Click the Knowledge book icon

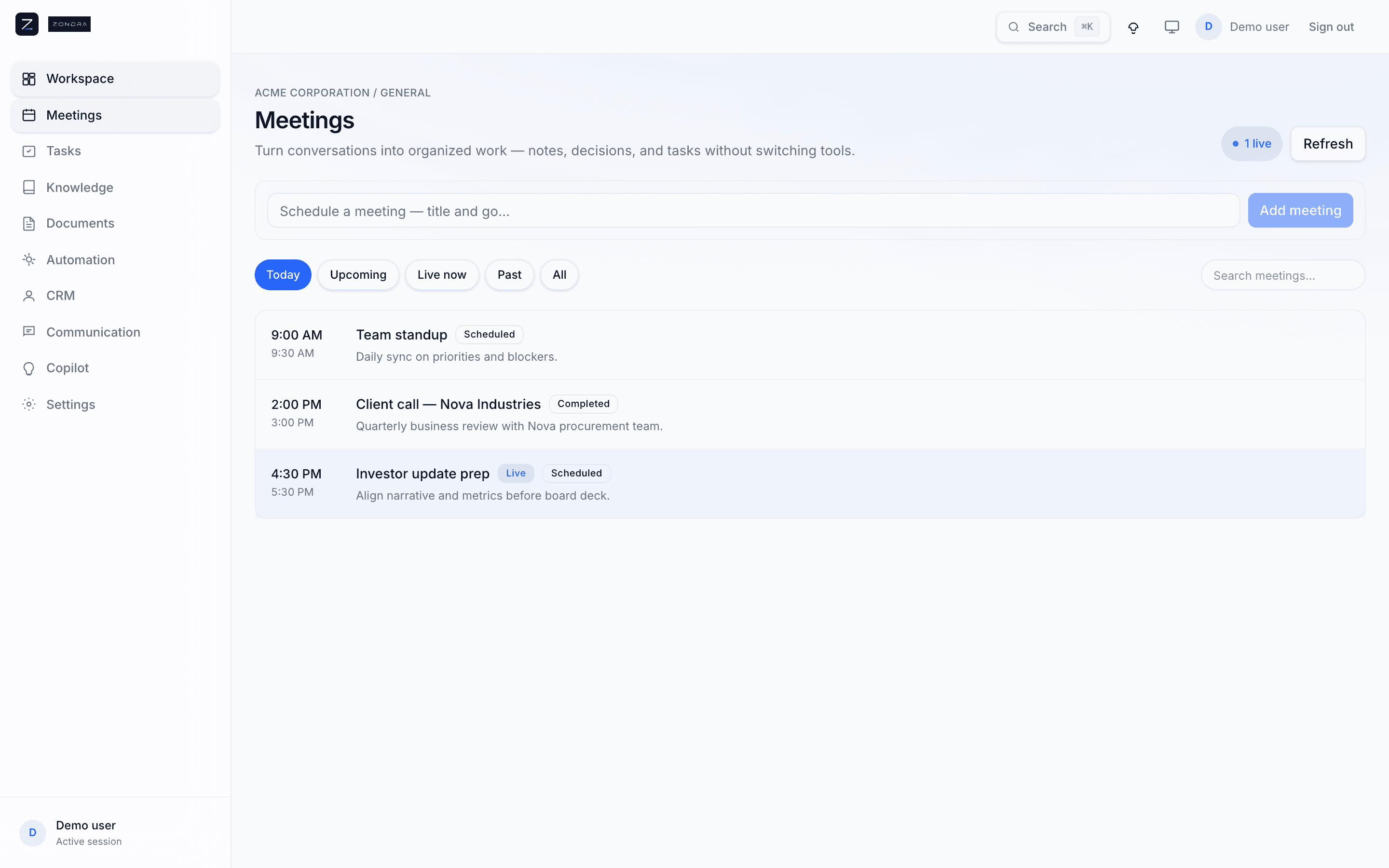point(29,188)
